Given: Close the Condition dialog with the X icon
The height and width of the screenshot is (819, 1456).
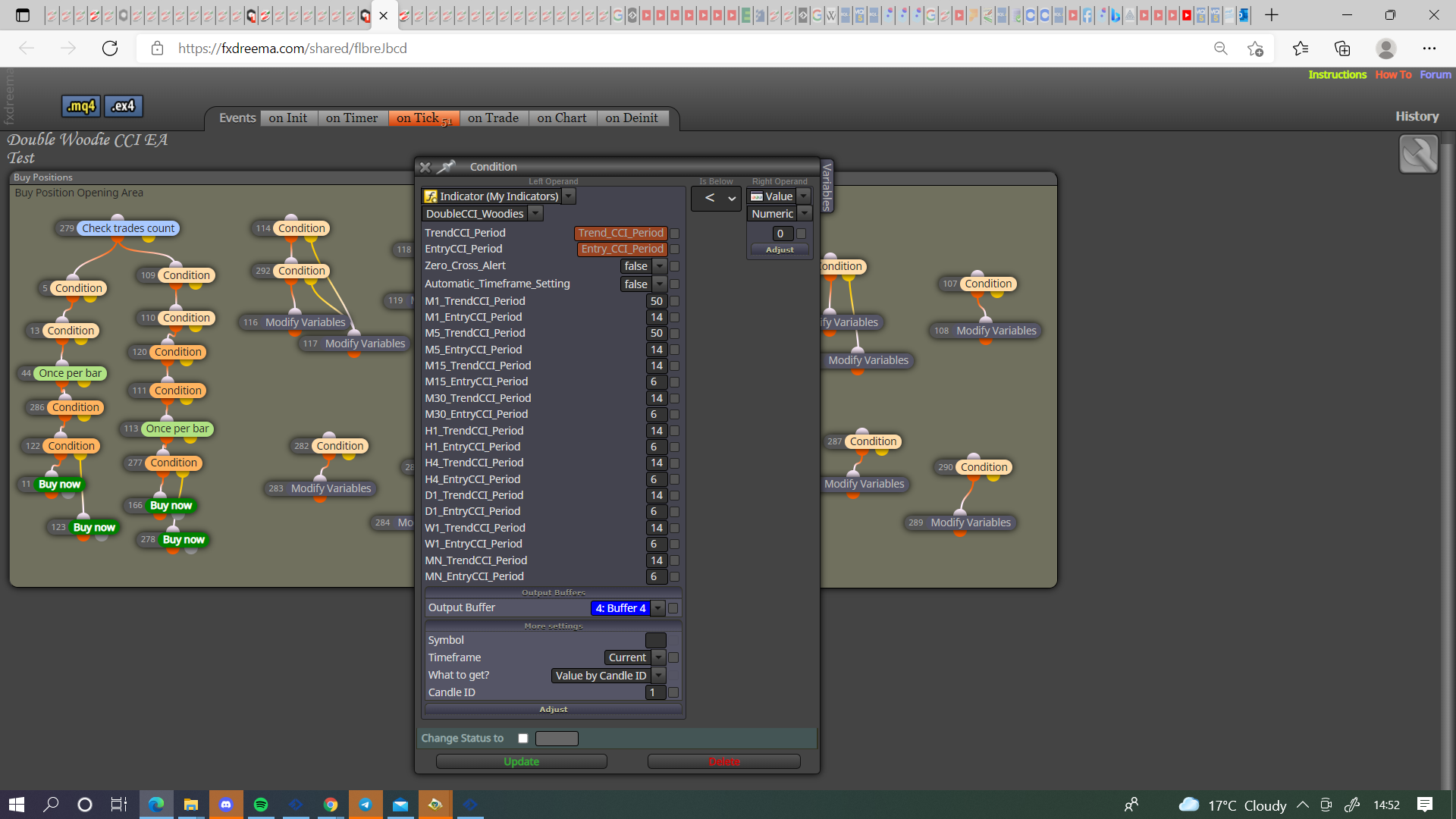Looking at the screenshot, I should click(425, 167).
